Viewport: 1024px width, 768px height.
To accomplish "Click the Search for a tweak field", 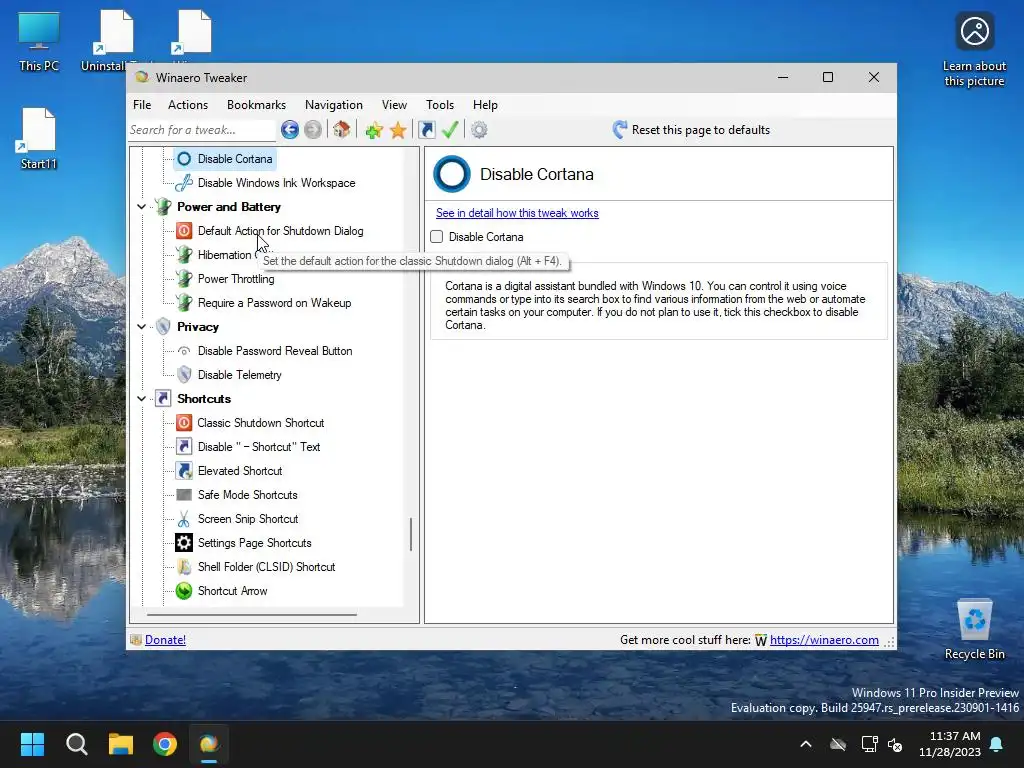I will (x=202, y=130).
